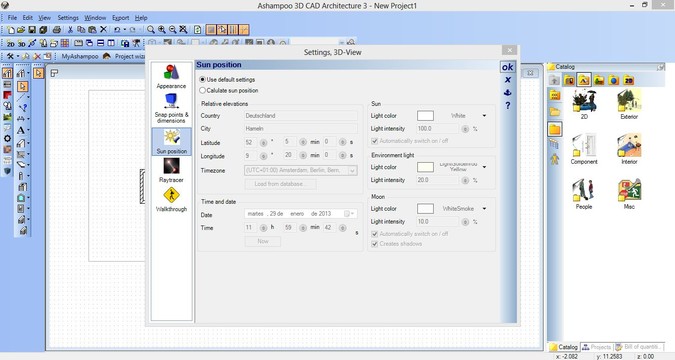Image resolution: width=675 pixels, height=360 pixels.
Task: Open the View menu
Action: (44, 18)
